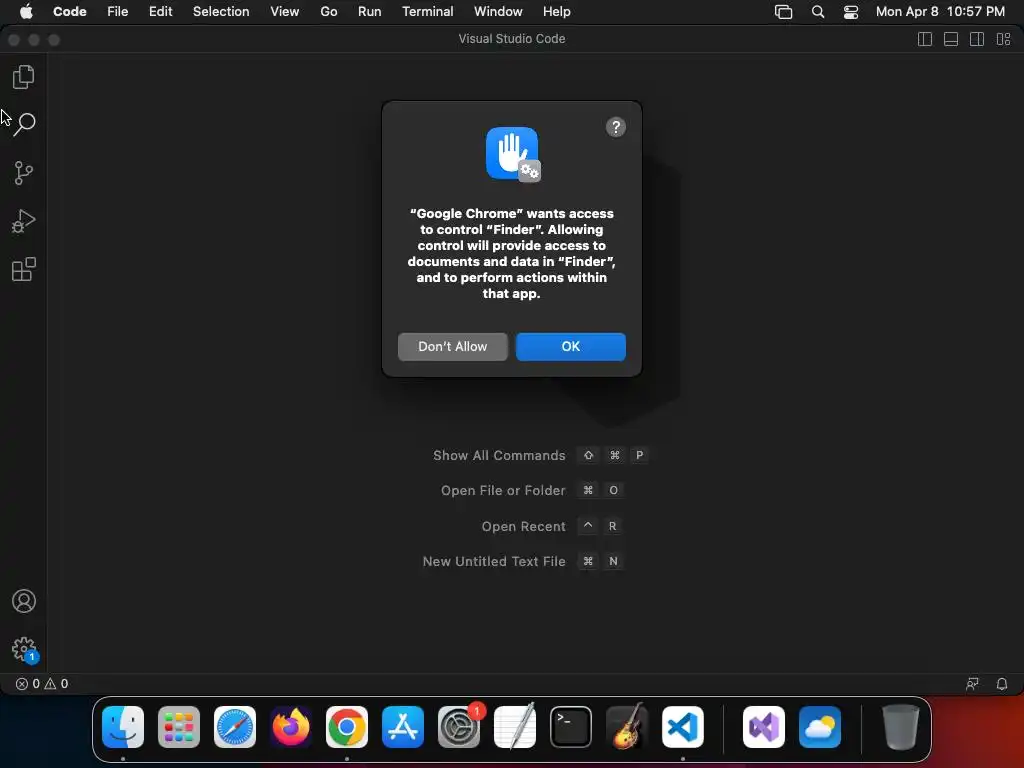Open the Go menu
The width and height of the screenshot is (1024, 768).
(328, 12)
